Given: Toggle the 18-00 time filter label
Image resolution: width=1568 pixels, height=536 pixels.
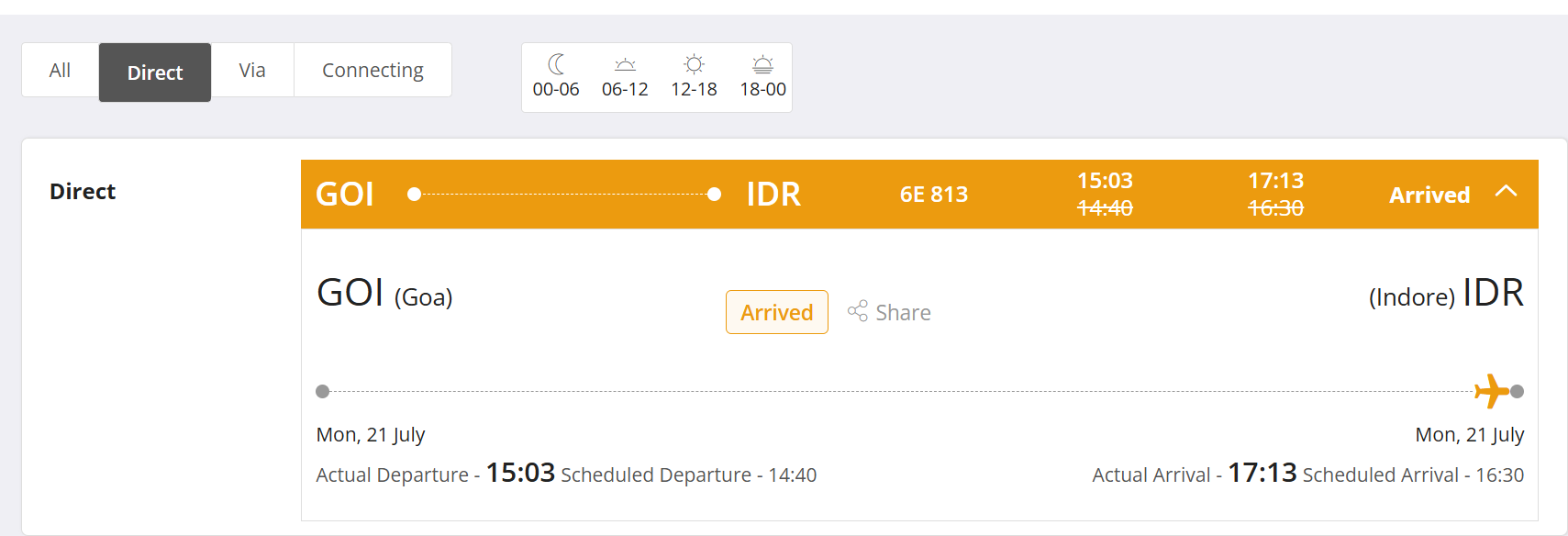Looking at the screenshot, I should [x=762, y=90].
